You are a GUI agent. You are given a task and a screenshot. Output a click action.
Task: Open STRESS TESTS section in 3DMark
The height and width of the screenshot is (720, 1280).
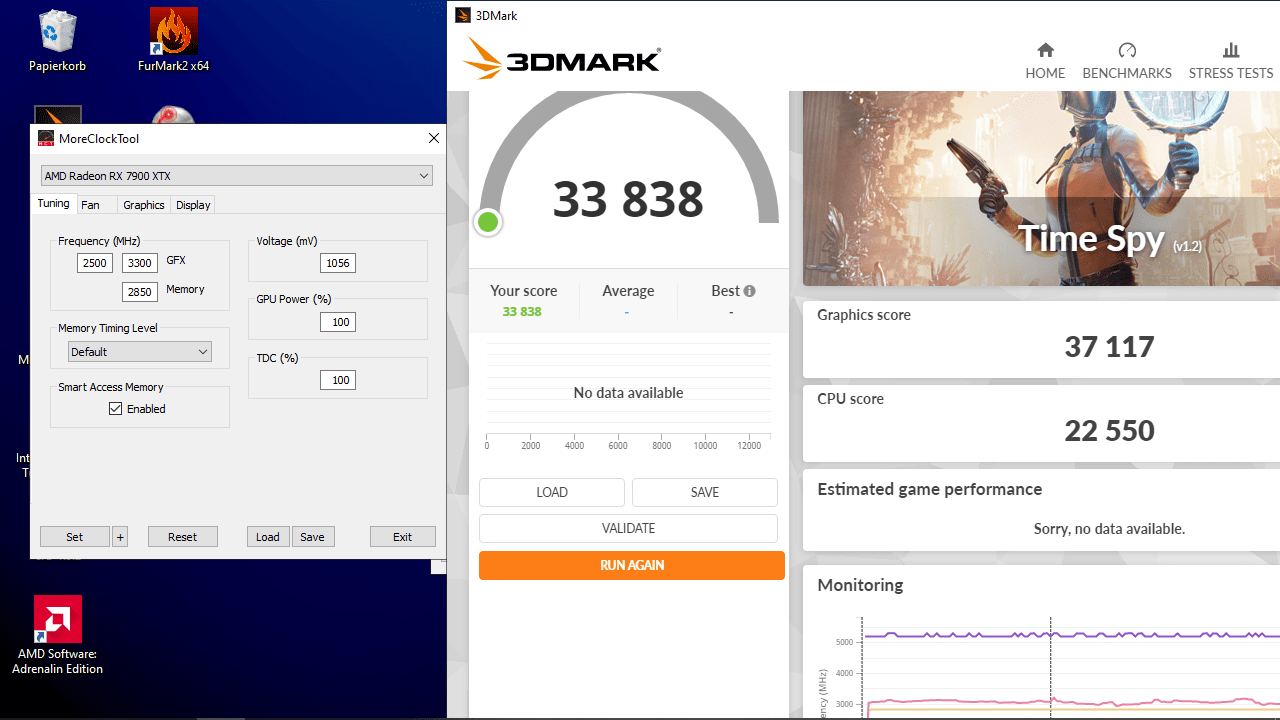1231,61
